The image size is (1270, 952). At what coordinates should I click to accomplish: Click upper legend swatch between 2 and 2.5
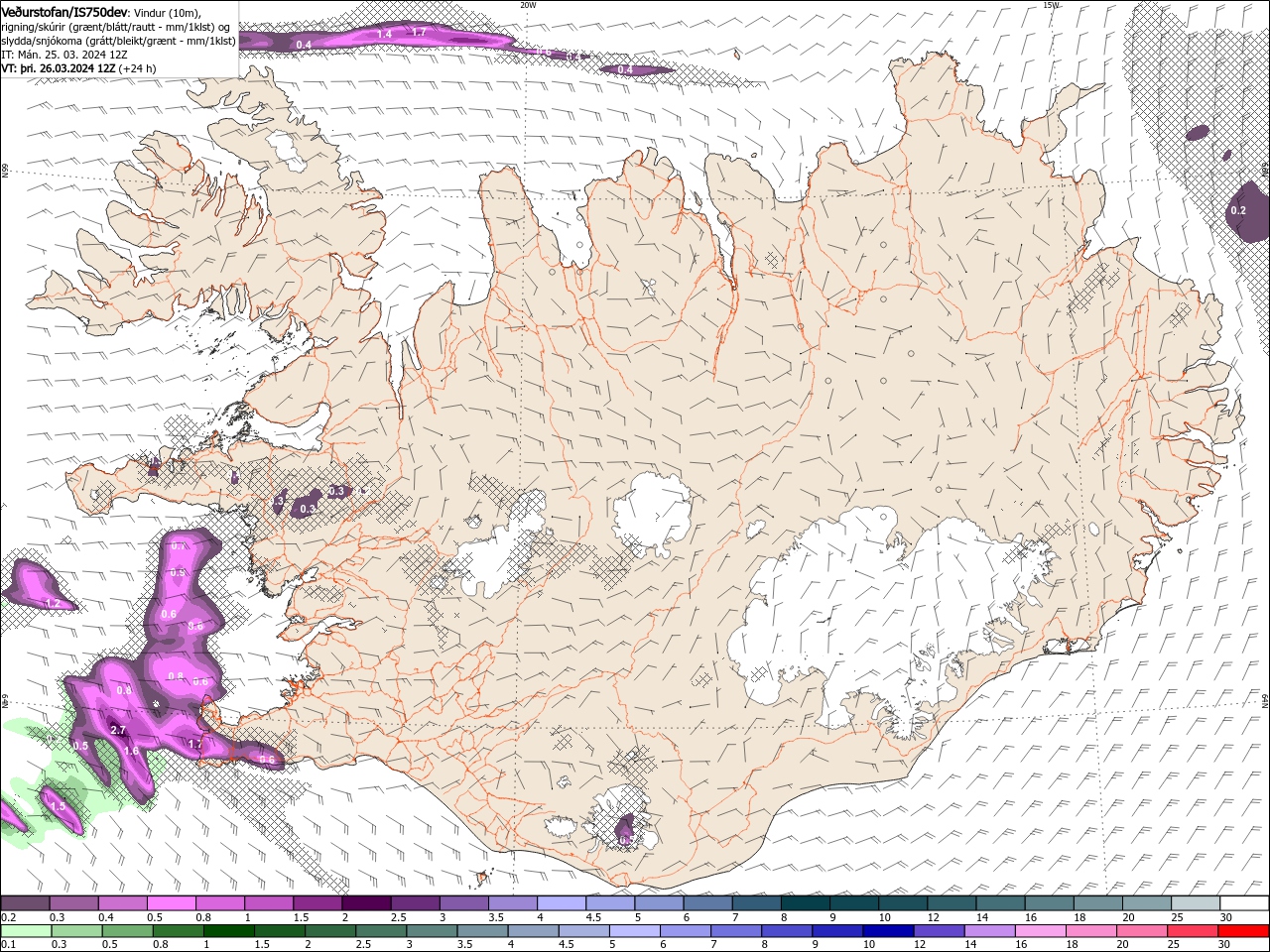[x=366, y=903]
